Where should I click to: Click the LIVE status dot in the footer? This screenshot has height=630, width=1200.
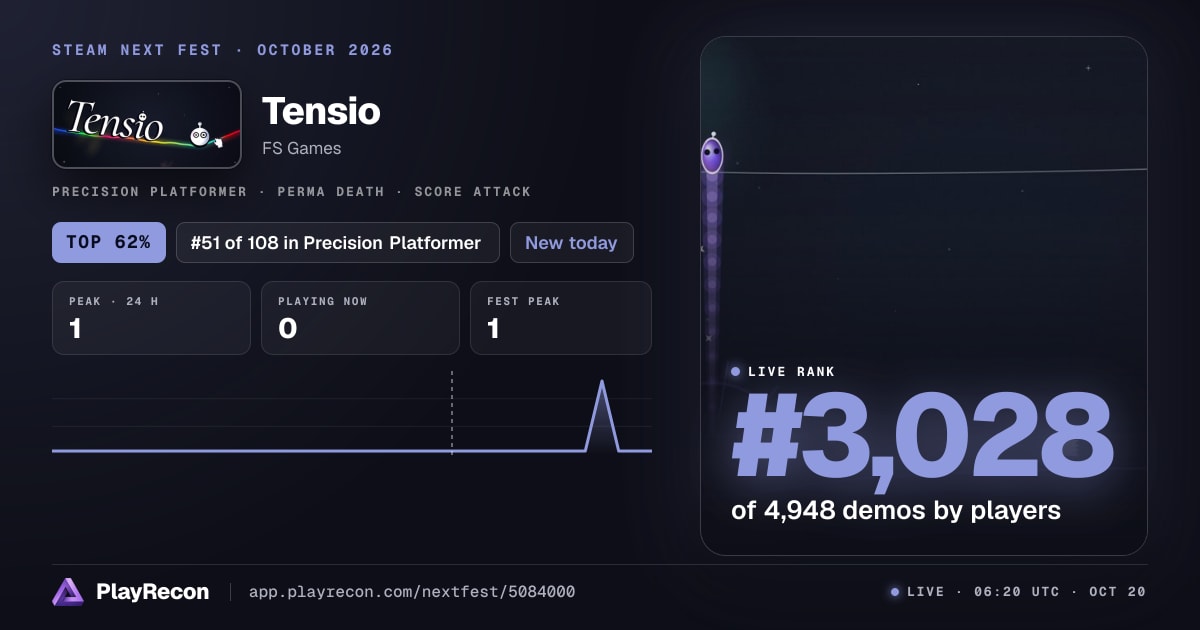click(894, 592)
